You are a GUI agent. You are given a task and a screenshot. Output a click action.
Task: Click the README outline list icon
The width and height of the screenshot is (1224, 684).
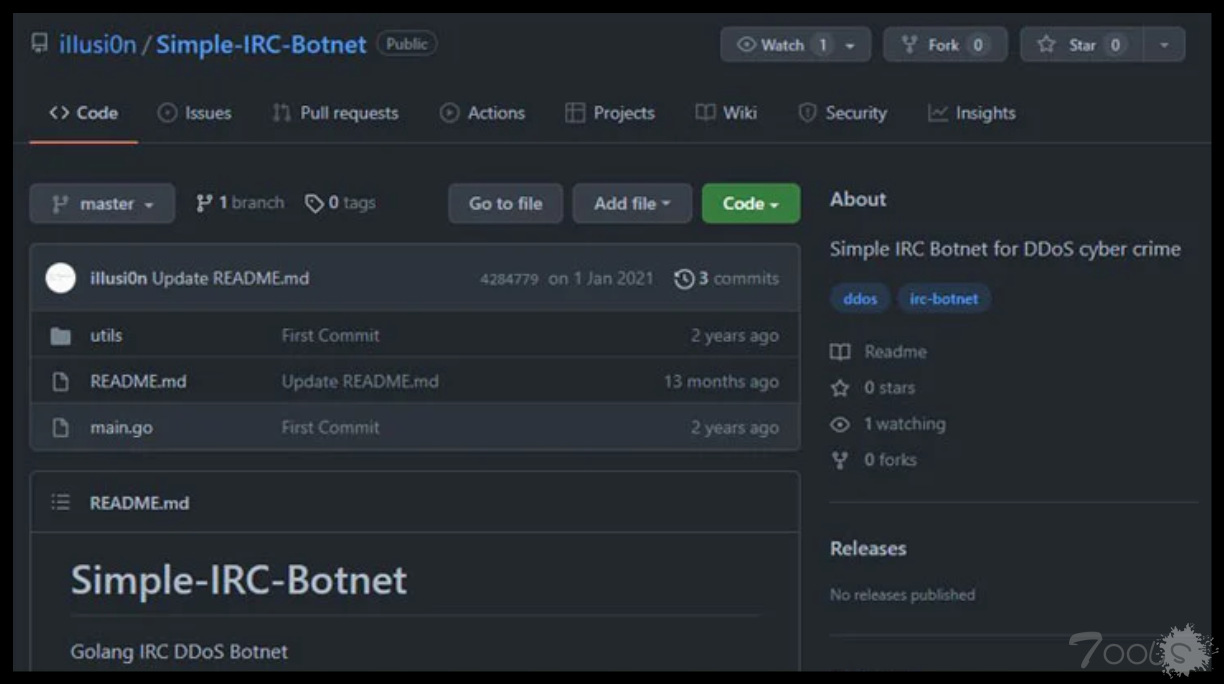[61, 503]
